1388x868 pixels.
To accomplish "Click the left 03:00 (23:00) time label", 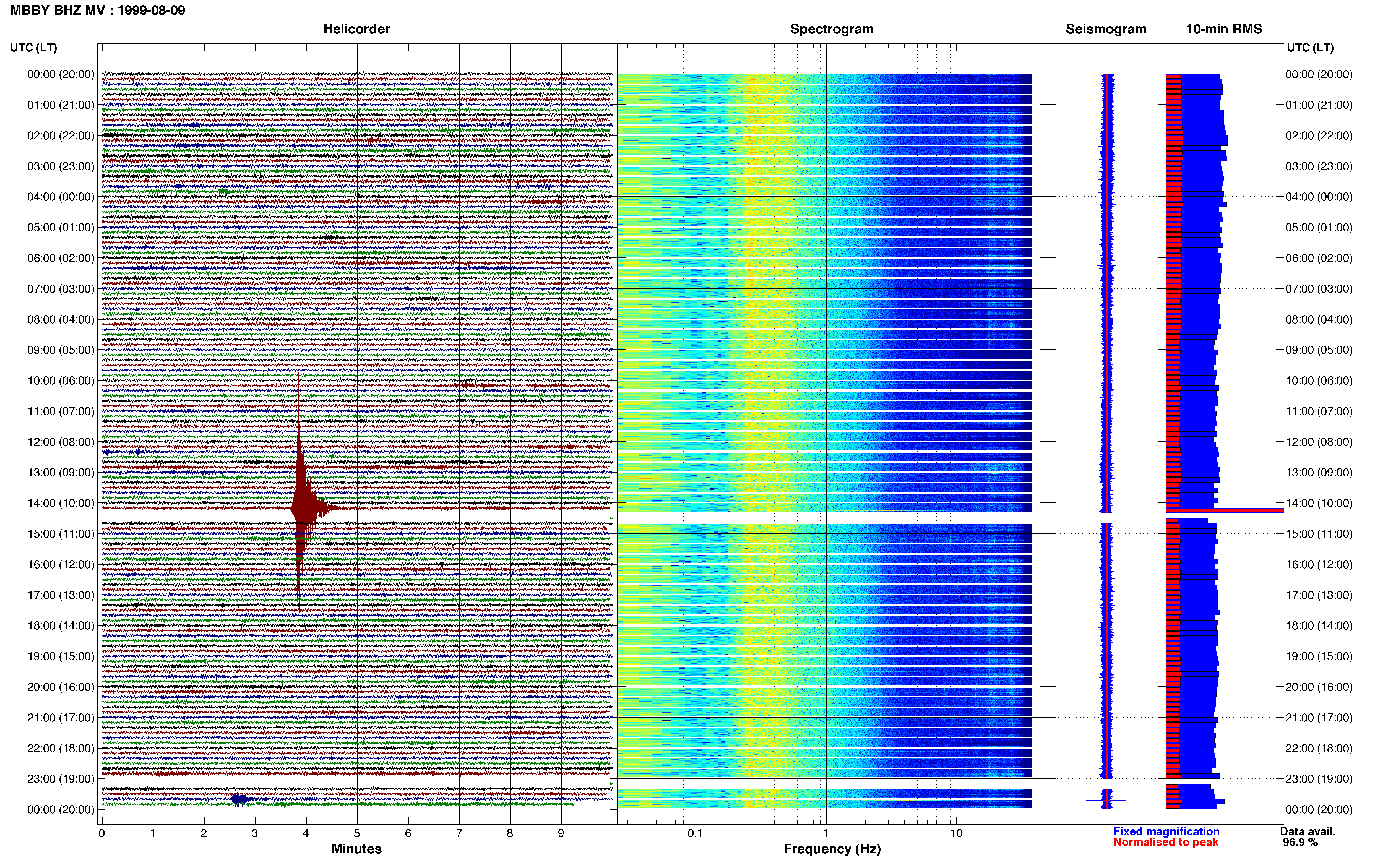I will click(x=61, y=166).
